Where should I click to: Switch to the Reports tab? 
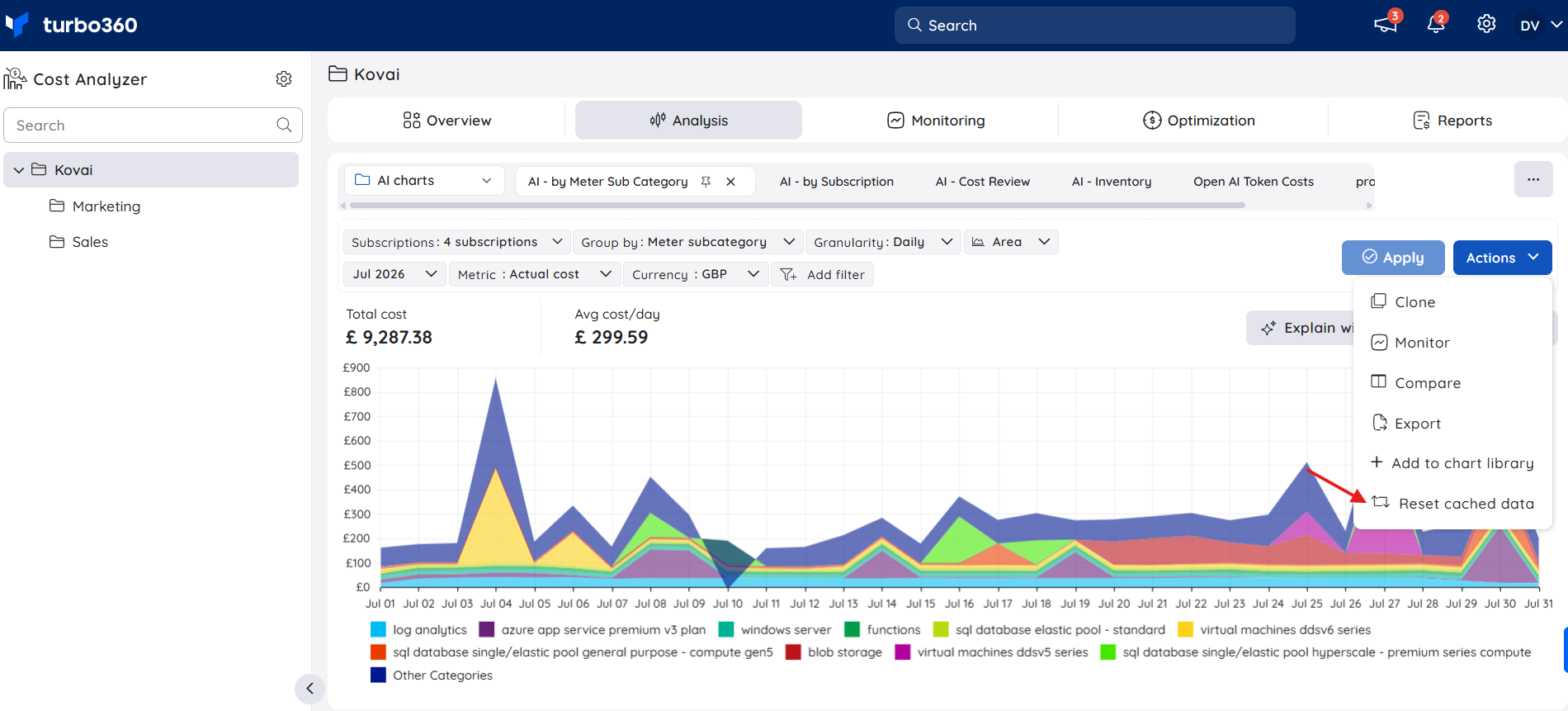(1452, 121)
